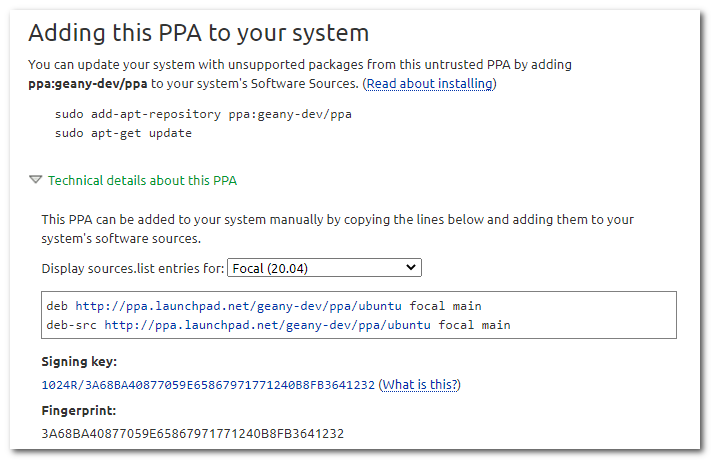The image size is (711, 460).
Task: Open the 1024R signing key link
Action: coord(207,385)
